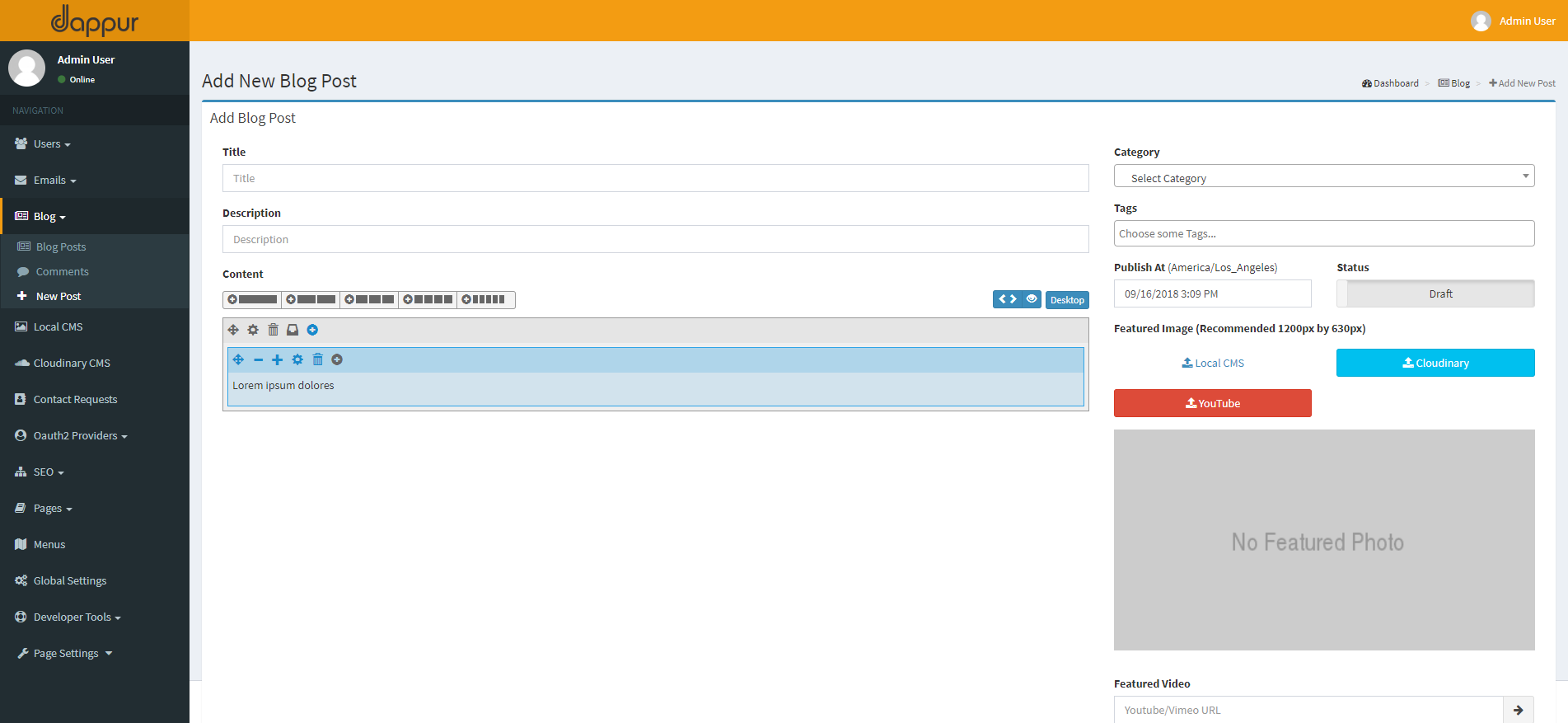Screen dimensions: 1568x723
Task: Expand Oauth2 Providers sidebar menu
Action: [95, 435]
